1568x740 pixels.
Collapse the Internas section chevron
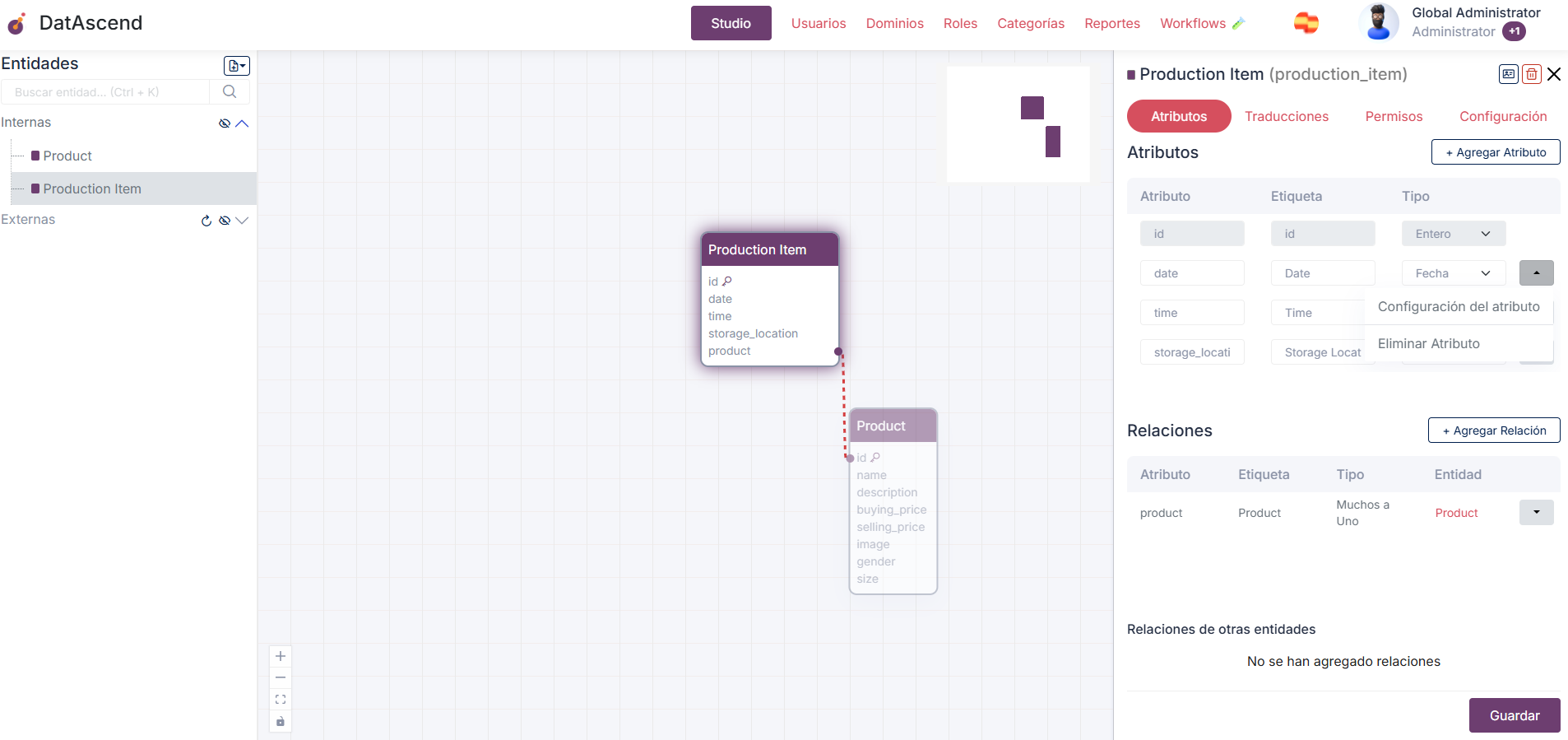pyautogui.click(x=242, y=123)
